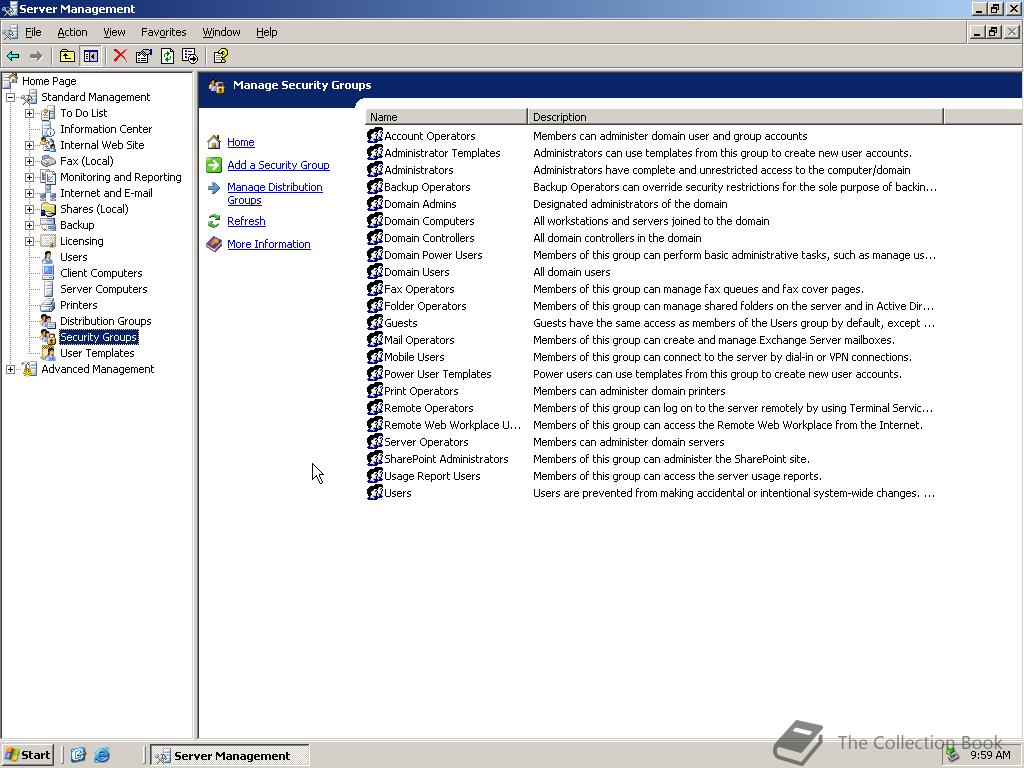The width and height of the screenshot is (1024, 768).
Task: Open the Help menu
Action: point(266,32)
